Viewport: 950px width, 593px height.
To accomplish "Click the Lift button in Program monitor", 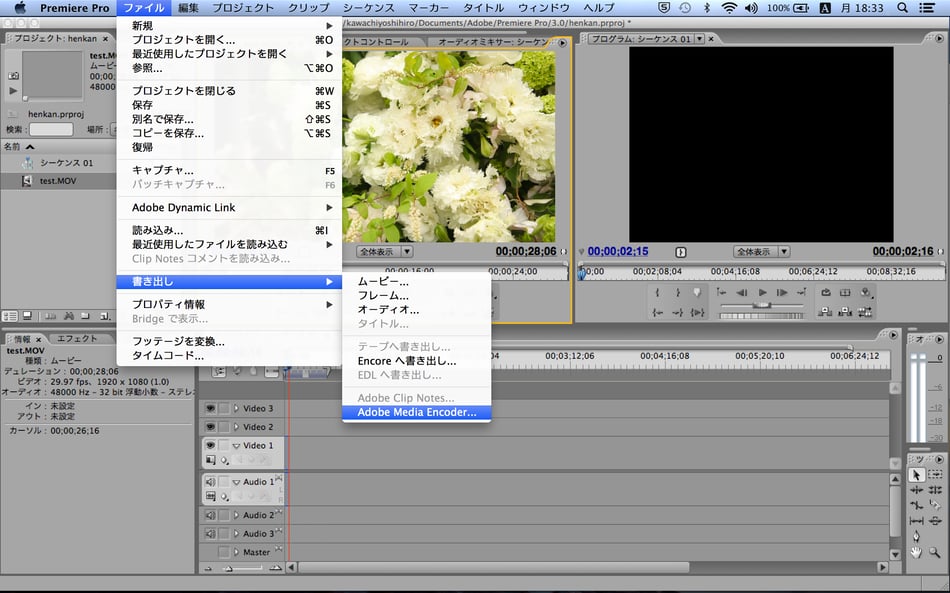I will click(x=826, y=312).
